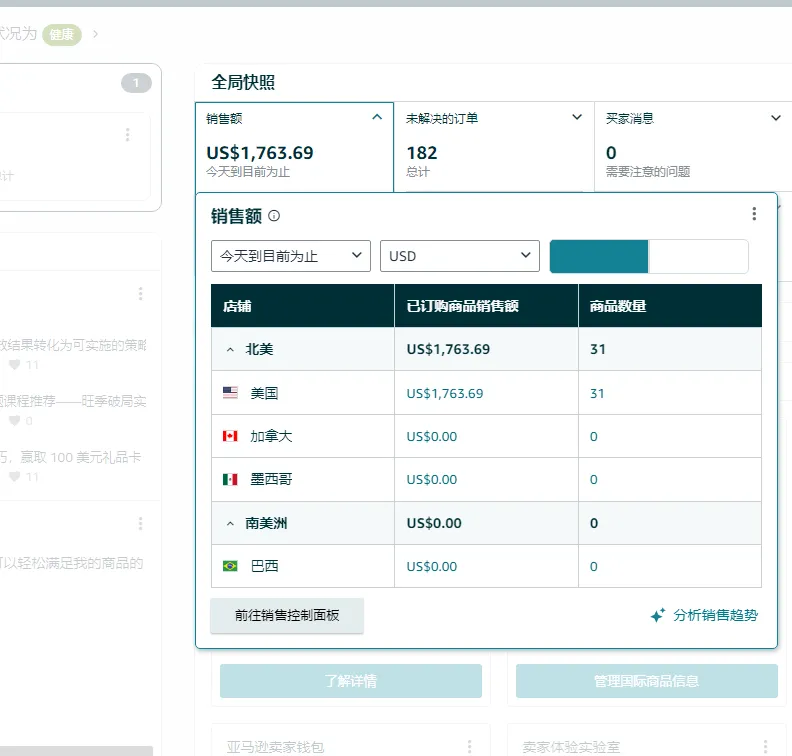Open the 销售额 panel three-dot menu
The height and width of the screenshot is (756, 792).
click(754, 214)
